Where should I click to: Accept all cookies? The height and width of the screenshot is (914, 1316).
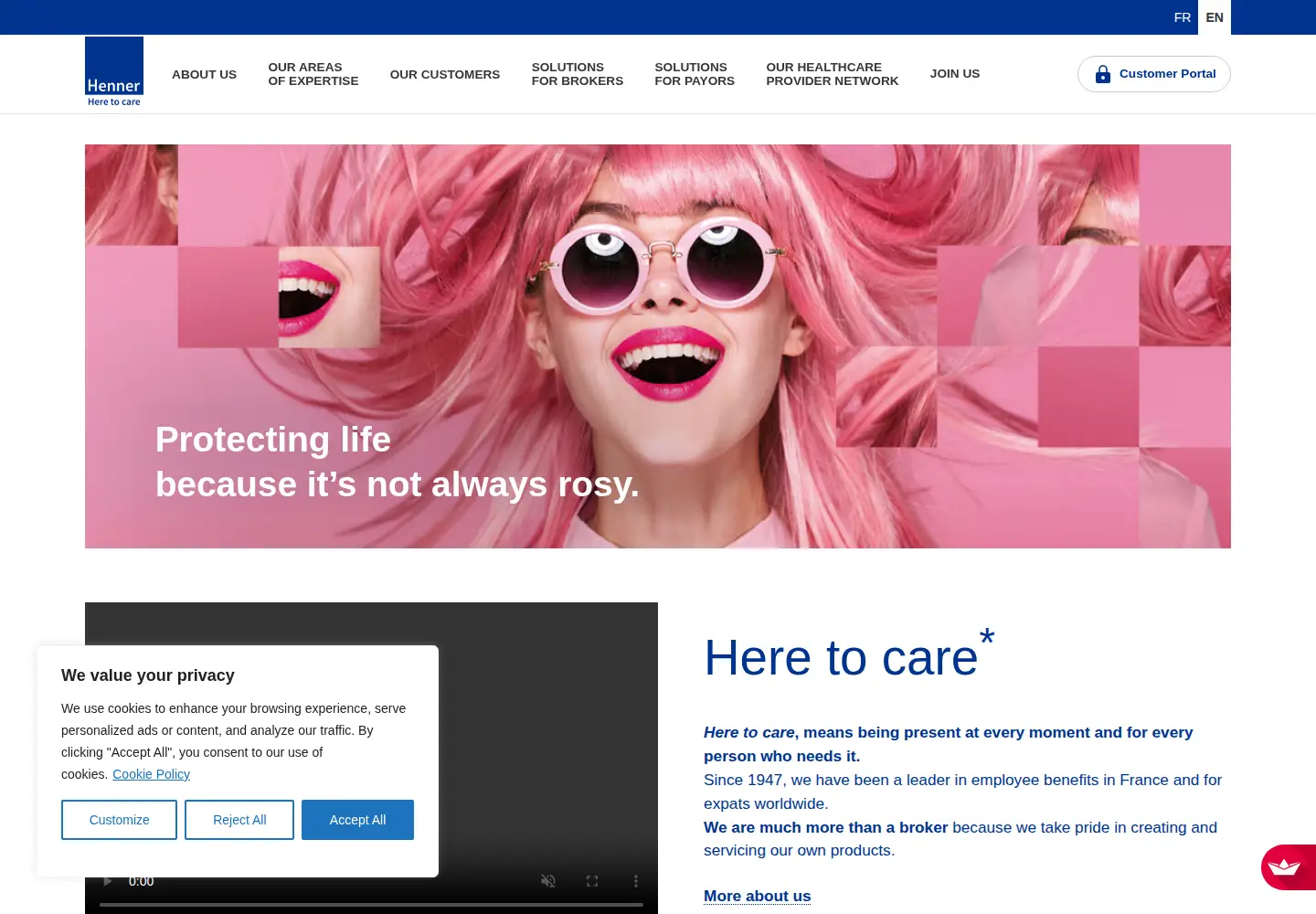[x=357, y=820]
